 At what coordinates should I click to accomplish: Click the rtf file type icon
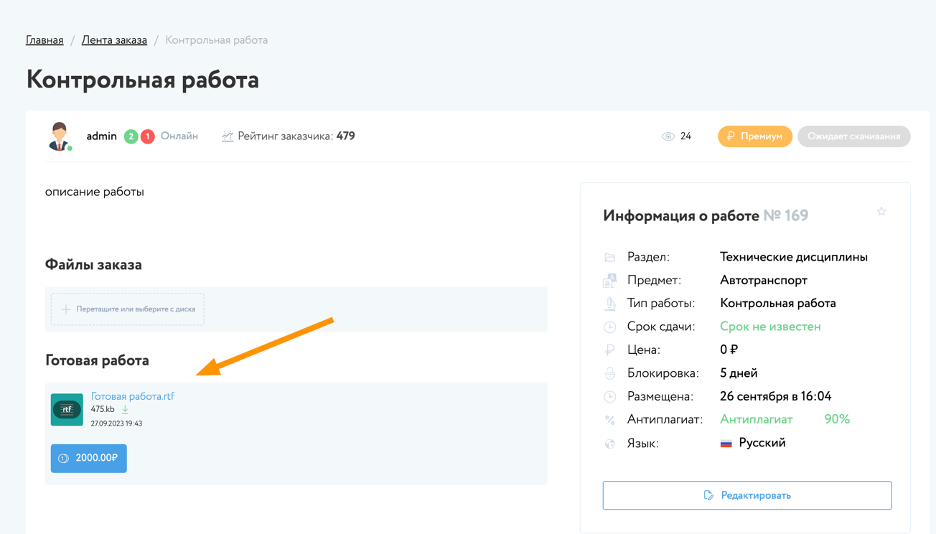point(67,409)
